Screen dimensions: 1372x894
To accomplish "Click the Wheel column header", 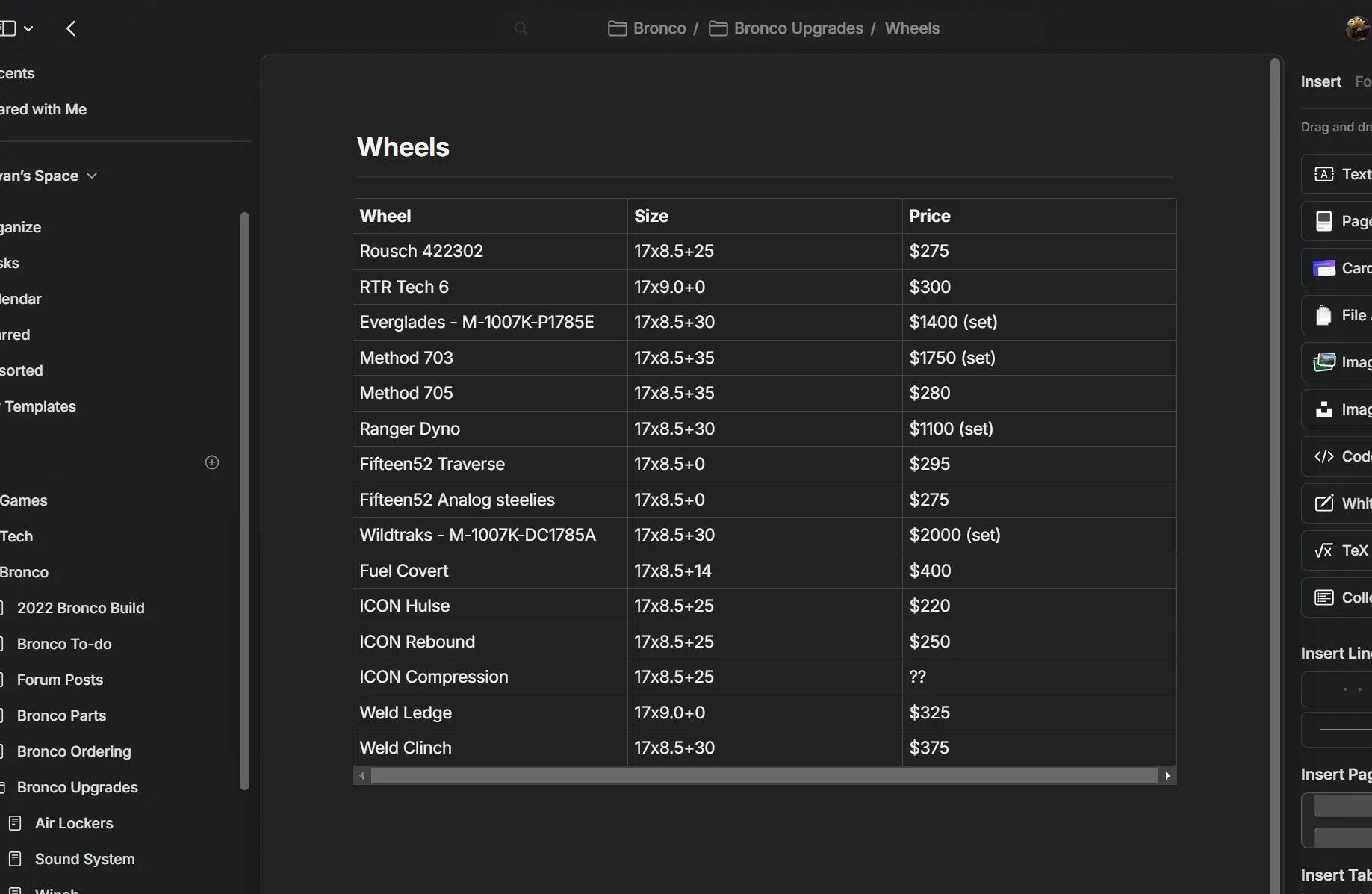I will click(x=490, y=216).
